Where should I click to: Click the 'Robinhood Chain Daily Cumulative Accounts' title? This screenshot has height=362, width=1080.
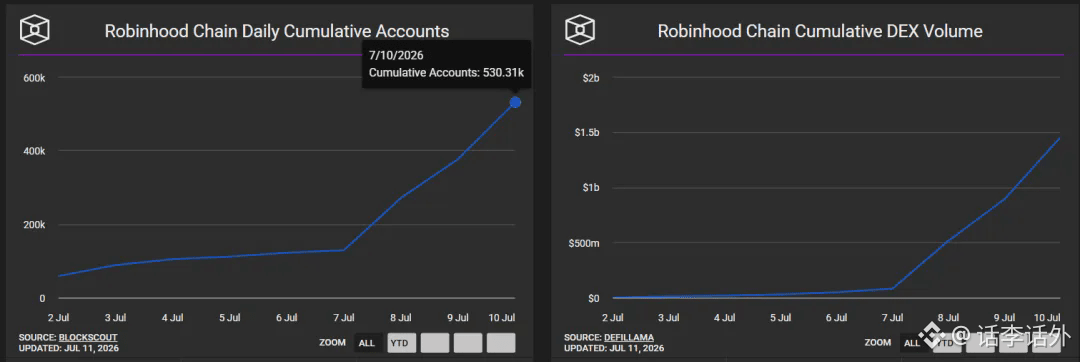pos(276,31)
